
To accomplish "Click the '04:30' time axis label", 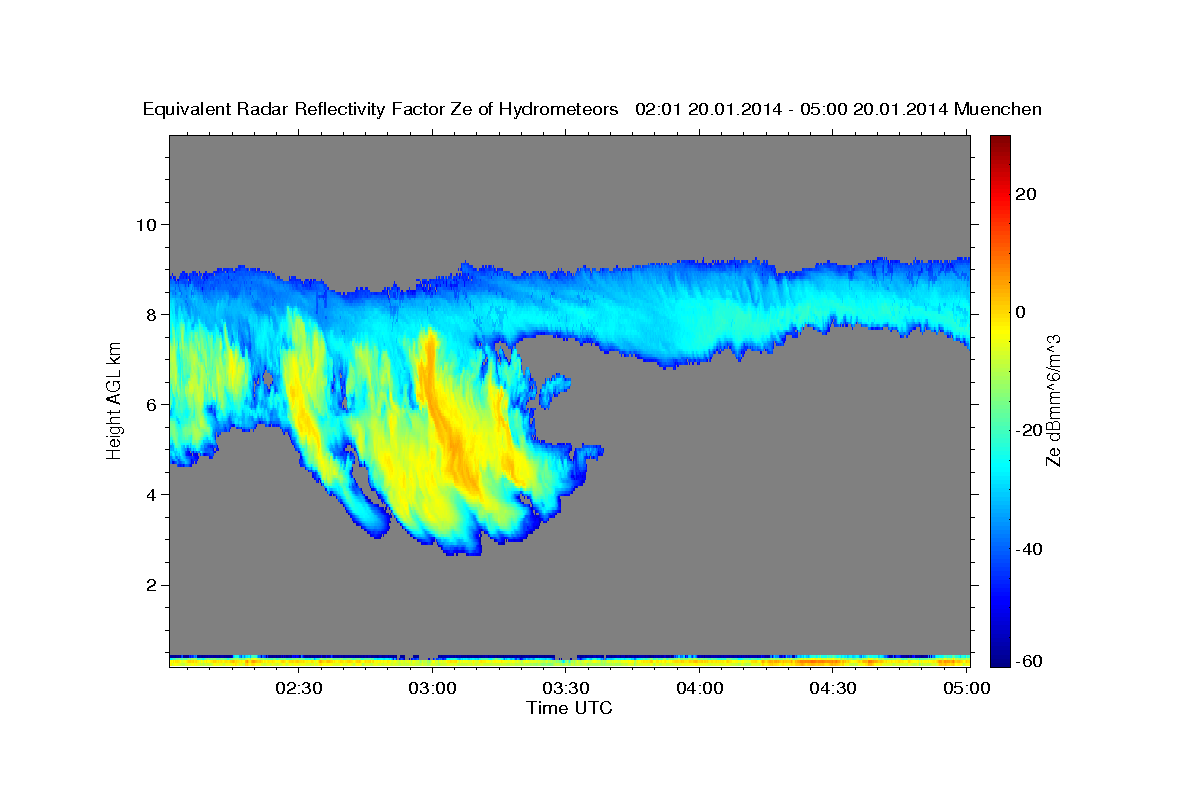I will (833, 687).
